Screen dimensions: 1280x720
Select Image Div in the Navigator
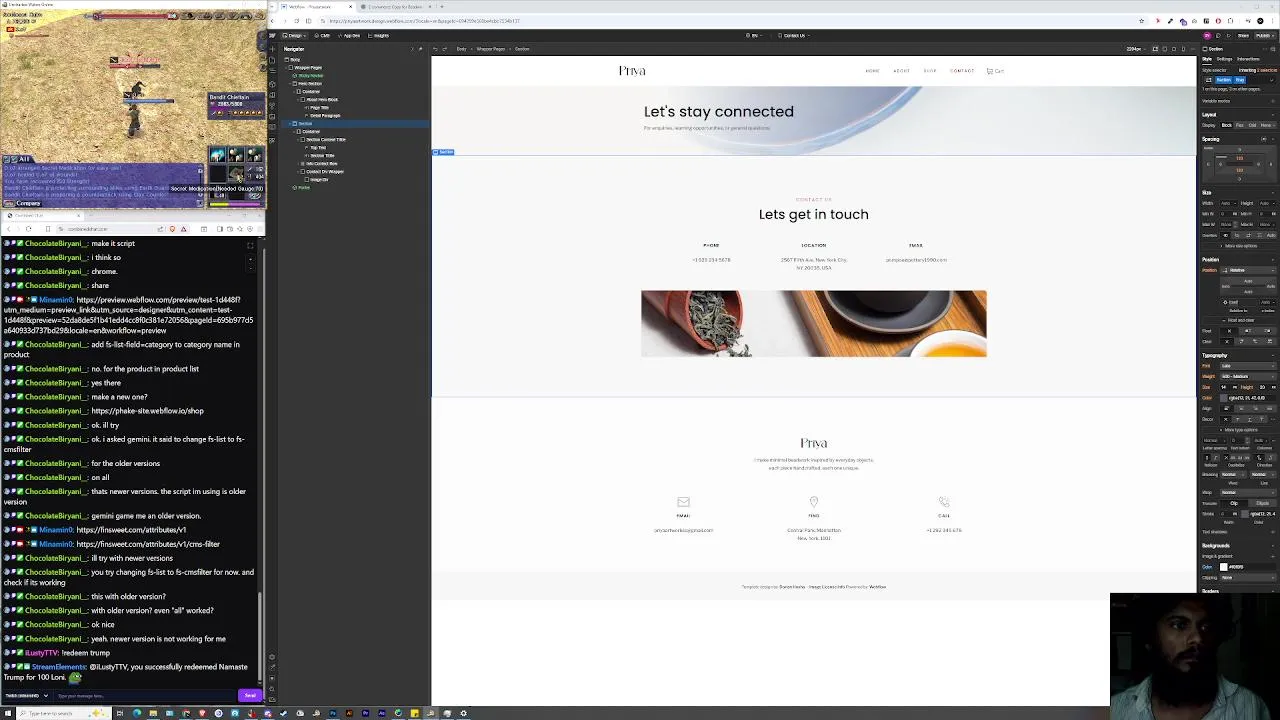tap(317, 180)
